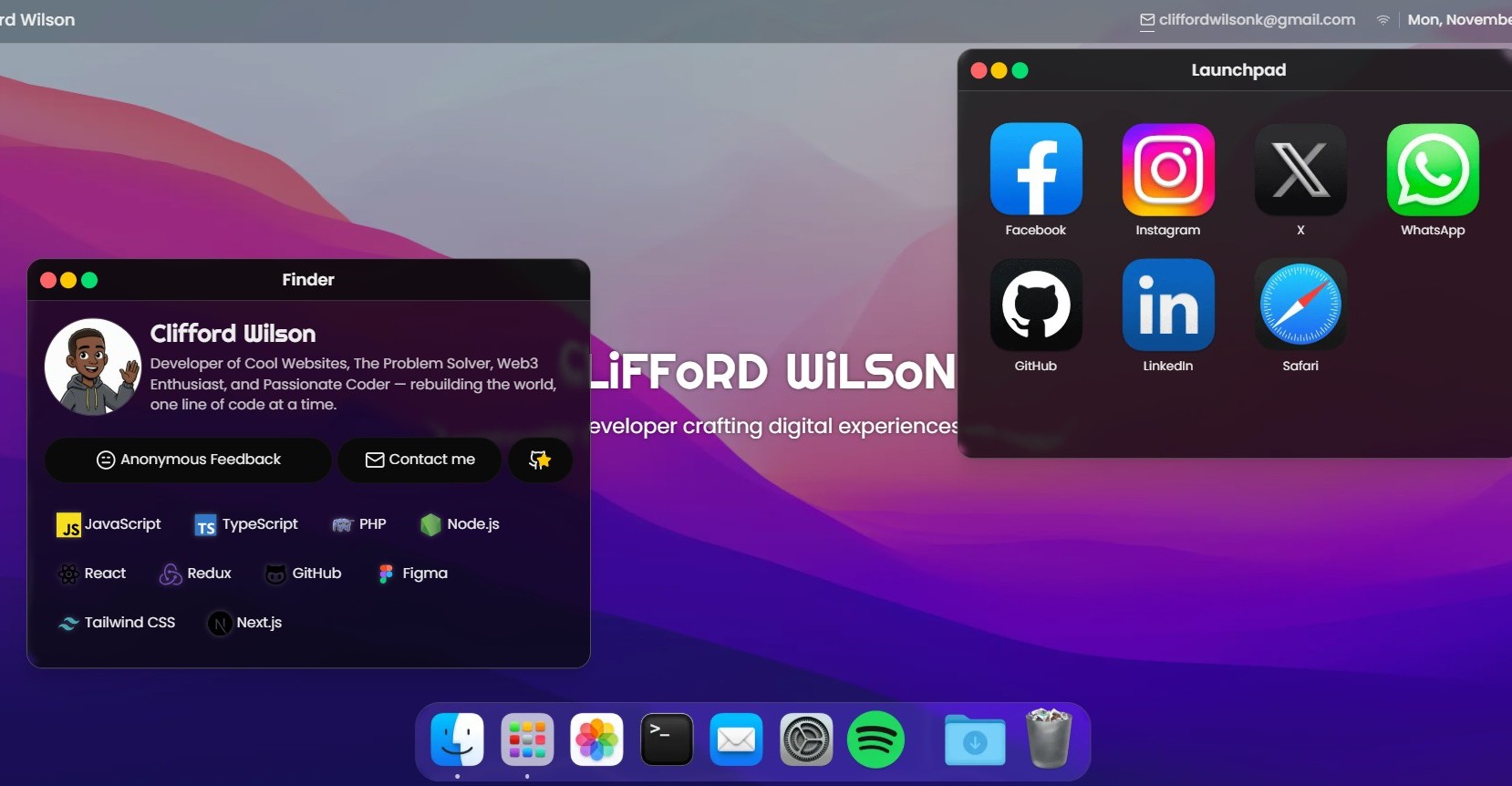Click the Next.js skill badge

244,623
